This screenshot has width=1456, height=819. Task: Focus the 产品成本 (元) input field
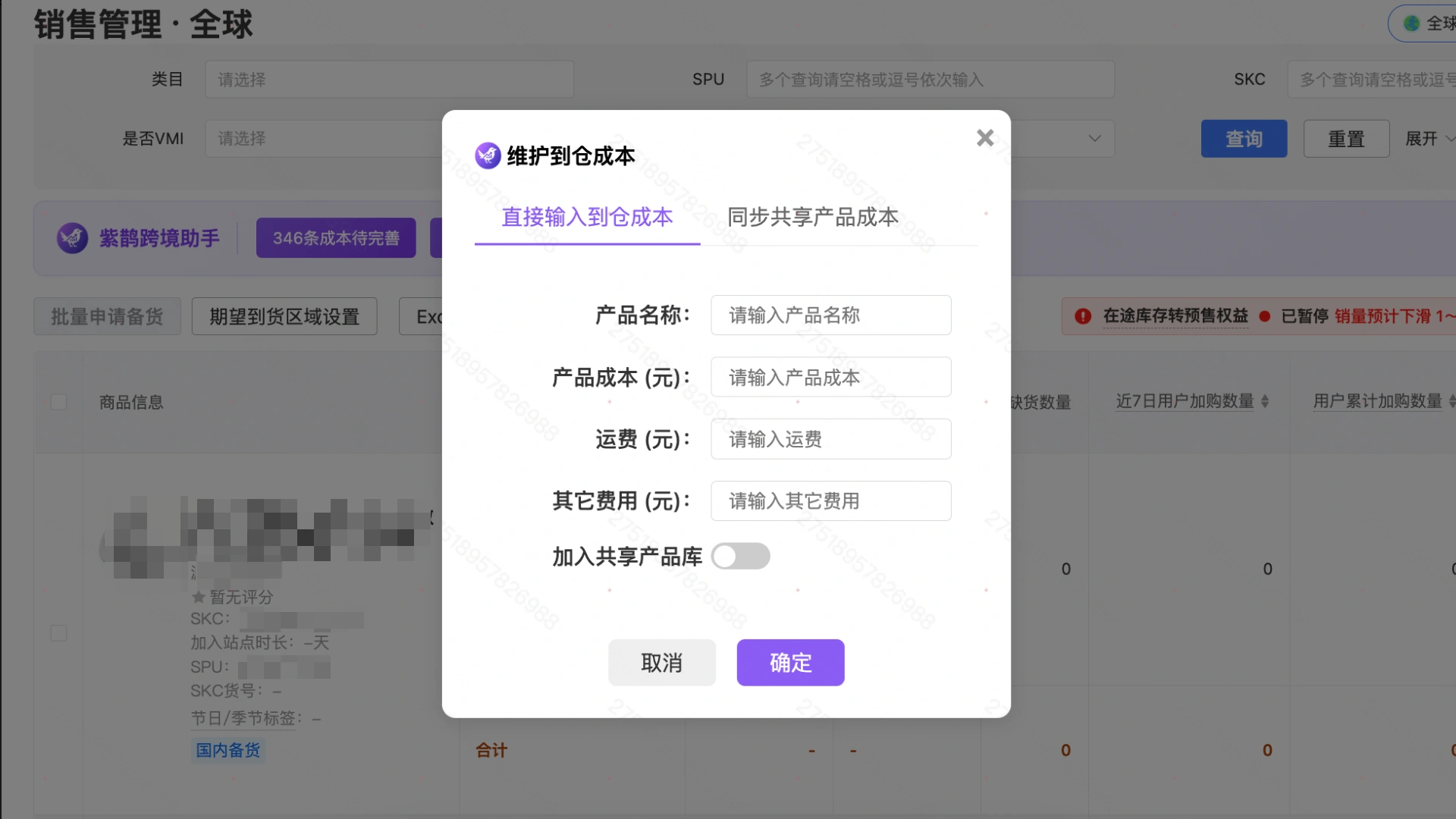pos(830,377)
